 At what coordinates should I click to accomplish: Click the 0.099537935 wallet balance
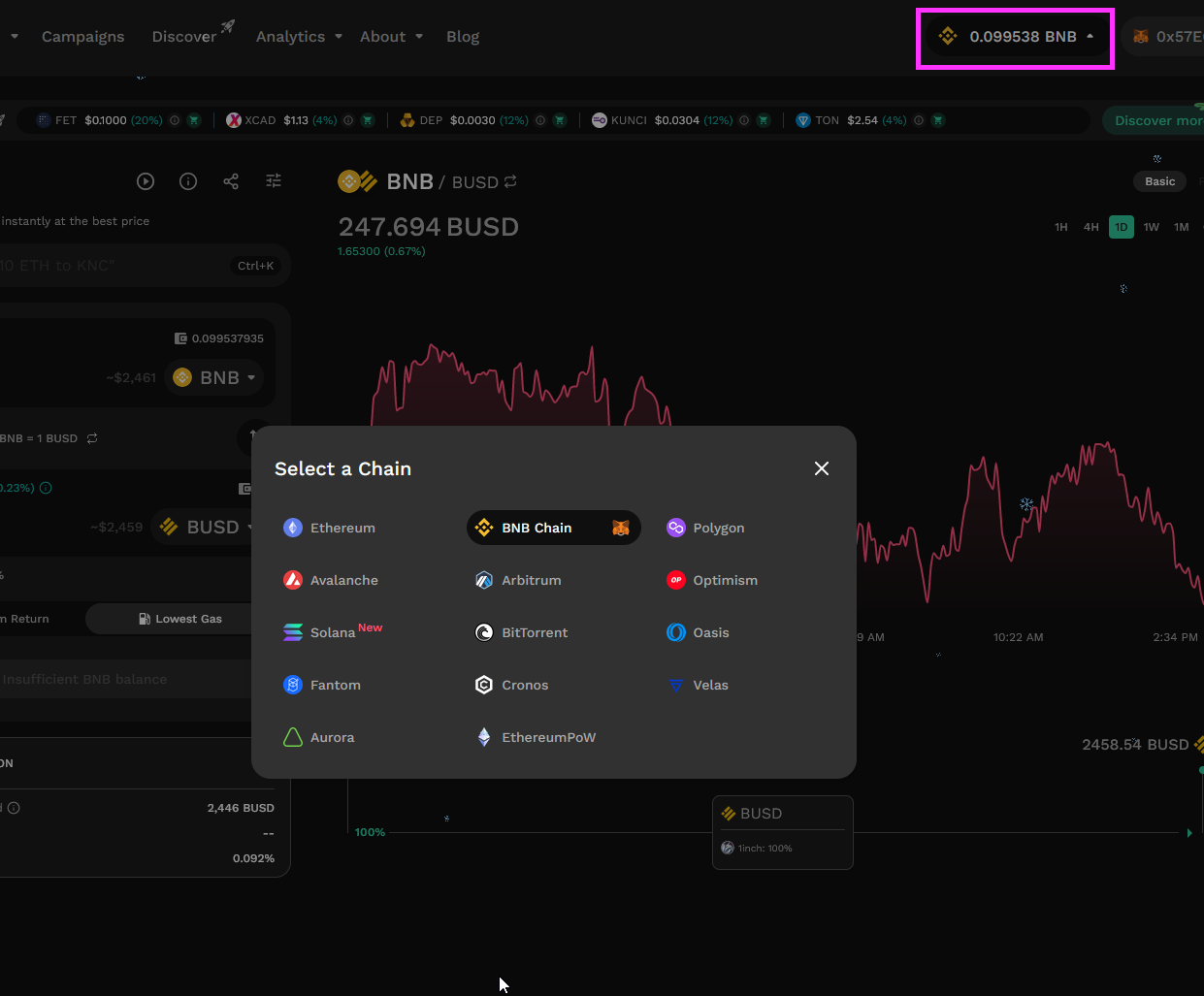[219, 338]
